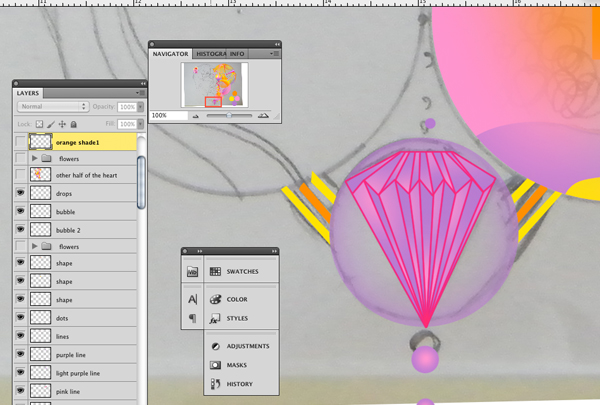Click zoom out icon in Navigator
The image size is (600, 405).
coord(196,116)
